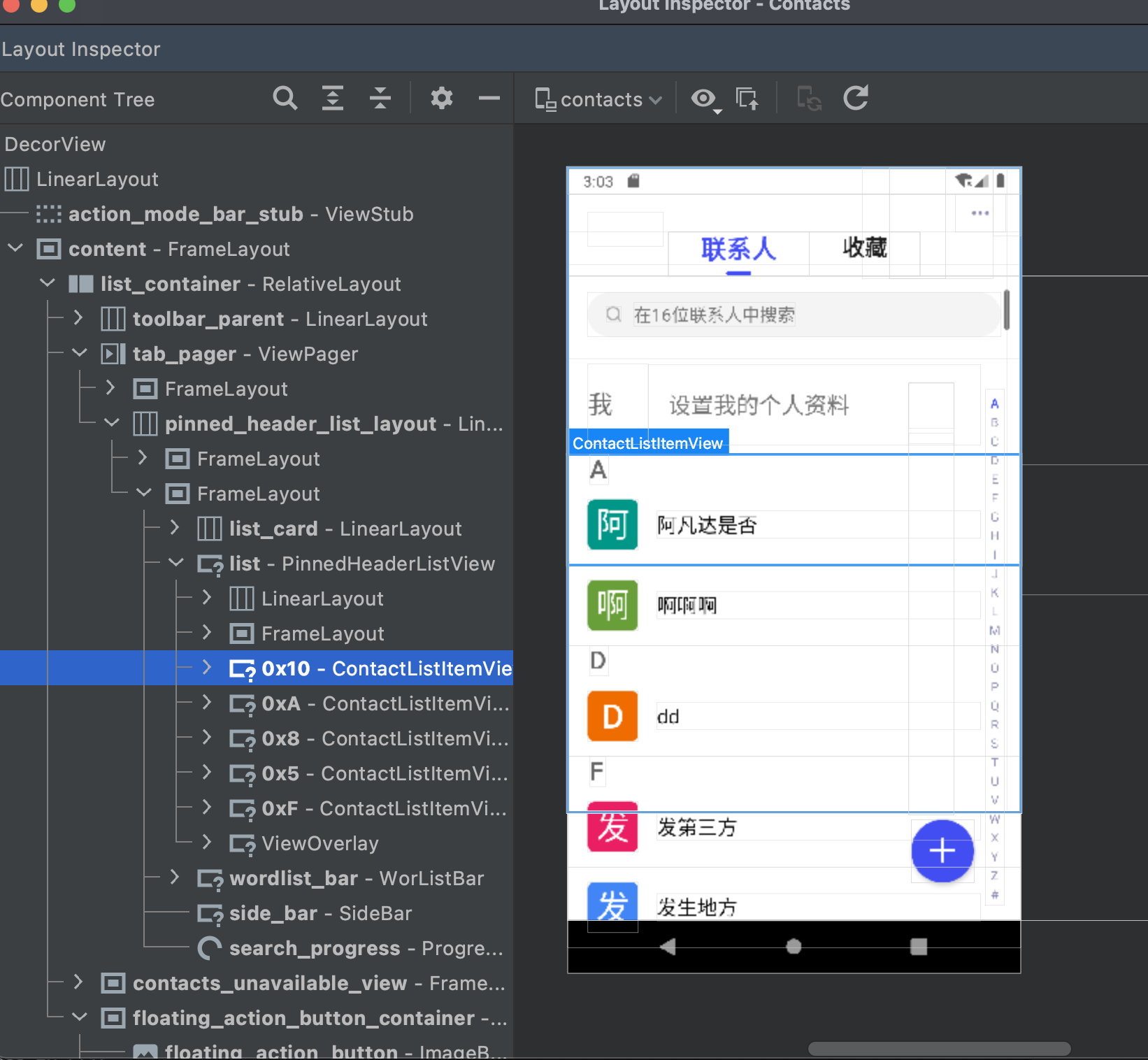
Task: Click the search field 在16位联系人中搜索
Action: [794, 315]
